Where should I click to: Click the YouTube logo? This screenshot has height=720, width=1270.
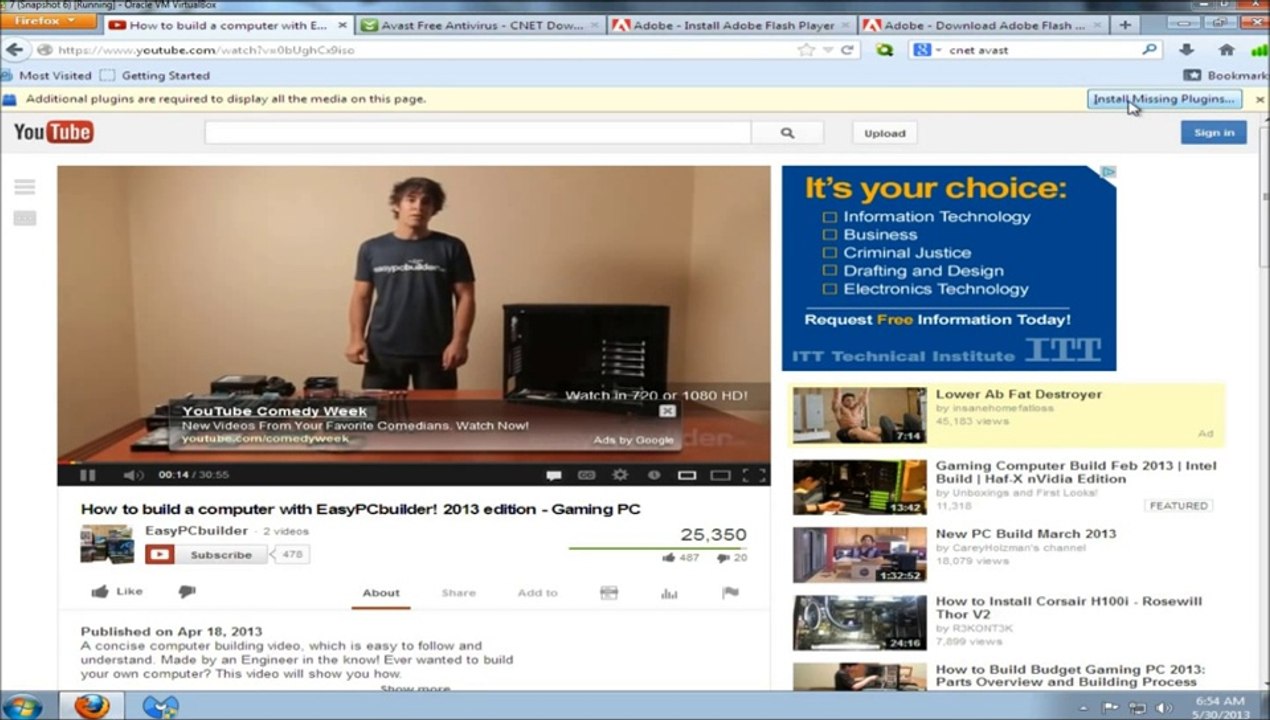[53, 132]
